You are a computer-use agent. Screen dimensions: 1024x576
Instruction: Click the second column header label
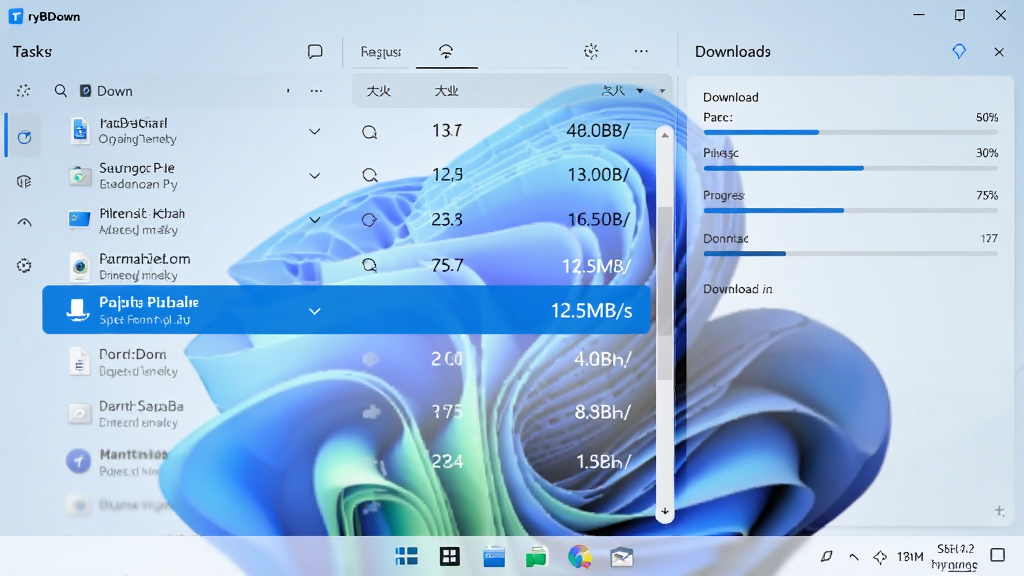pos(447,91)
